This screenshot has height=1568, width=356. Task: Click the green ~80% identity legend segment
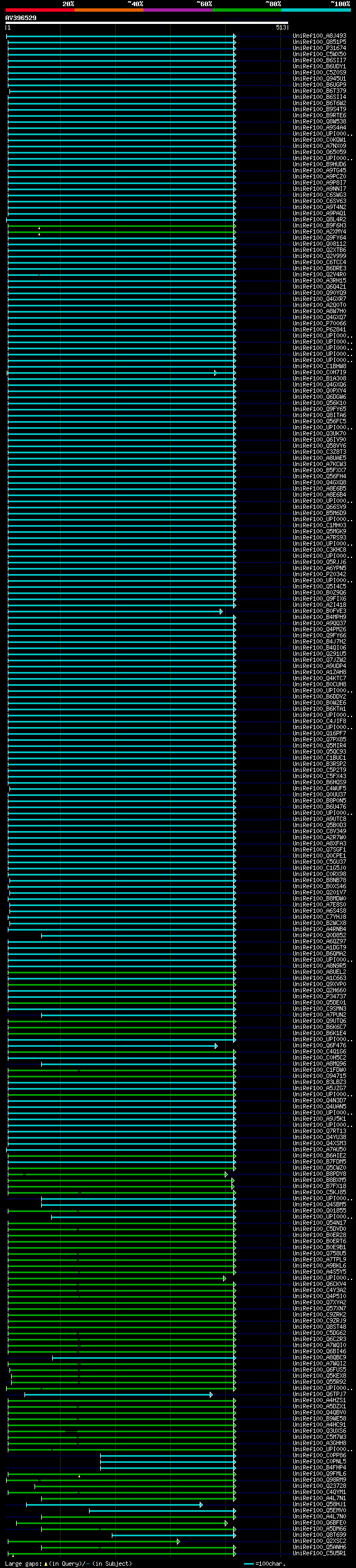pyautogui.click(x=247, y=10)
